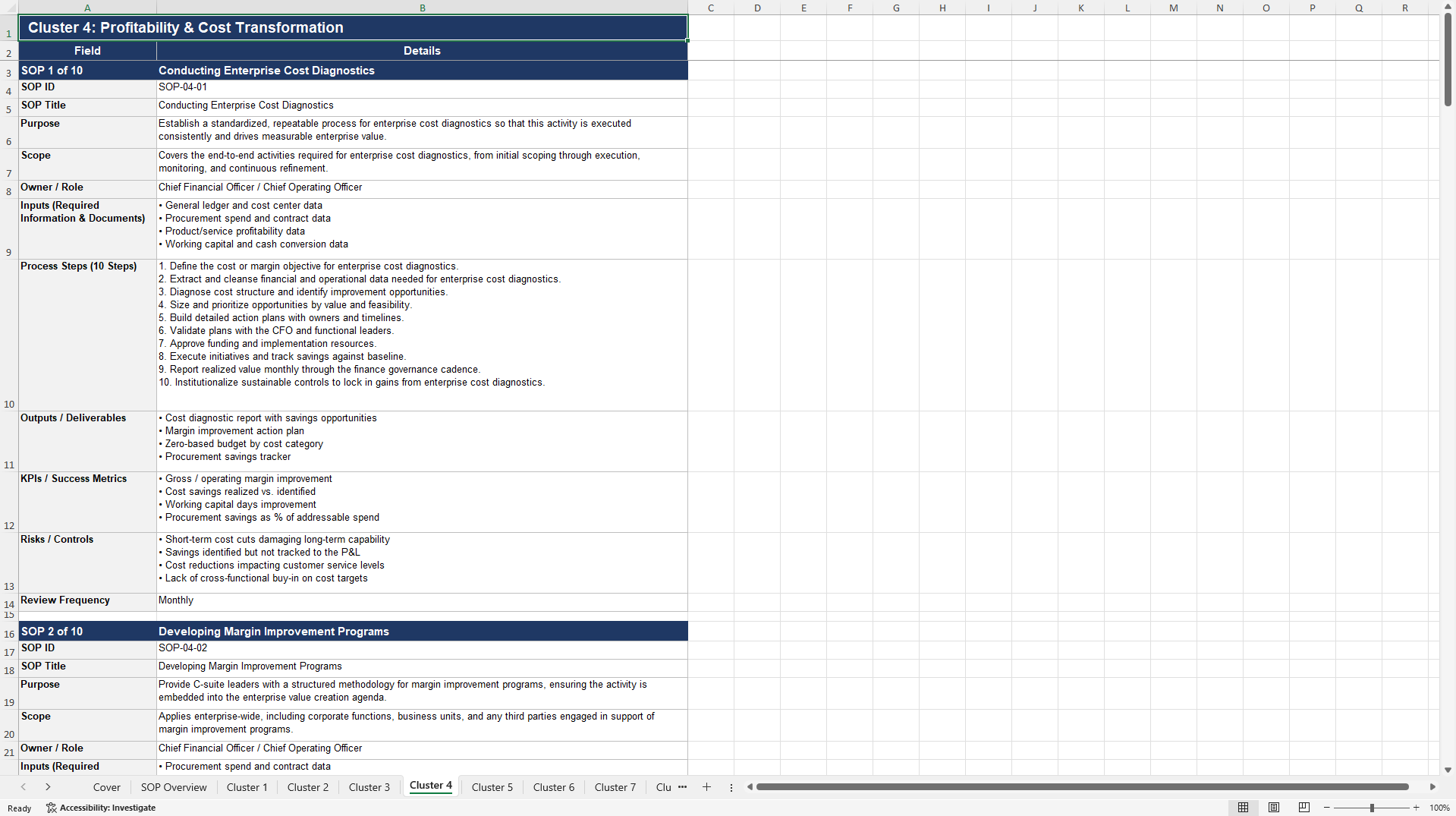Select cell containing SOP-04-02
The width and height of the screenshot is (1456, 816).
tap(422, 650)
